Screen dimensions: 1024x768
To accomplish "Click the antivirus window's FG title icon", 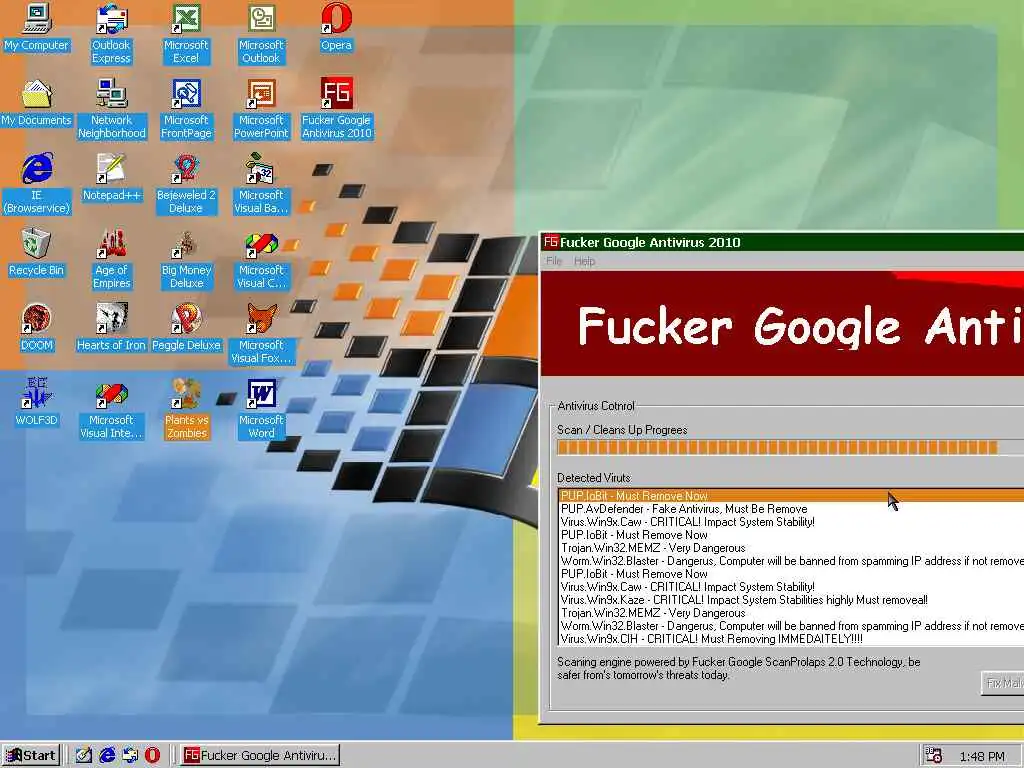I will pyautogui.click(x=551, y=242).
